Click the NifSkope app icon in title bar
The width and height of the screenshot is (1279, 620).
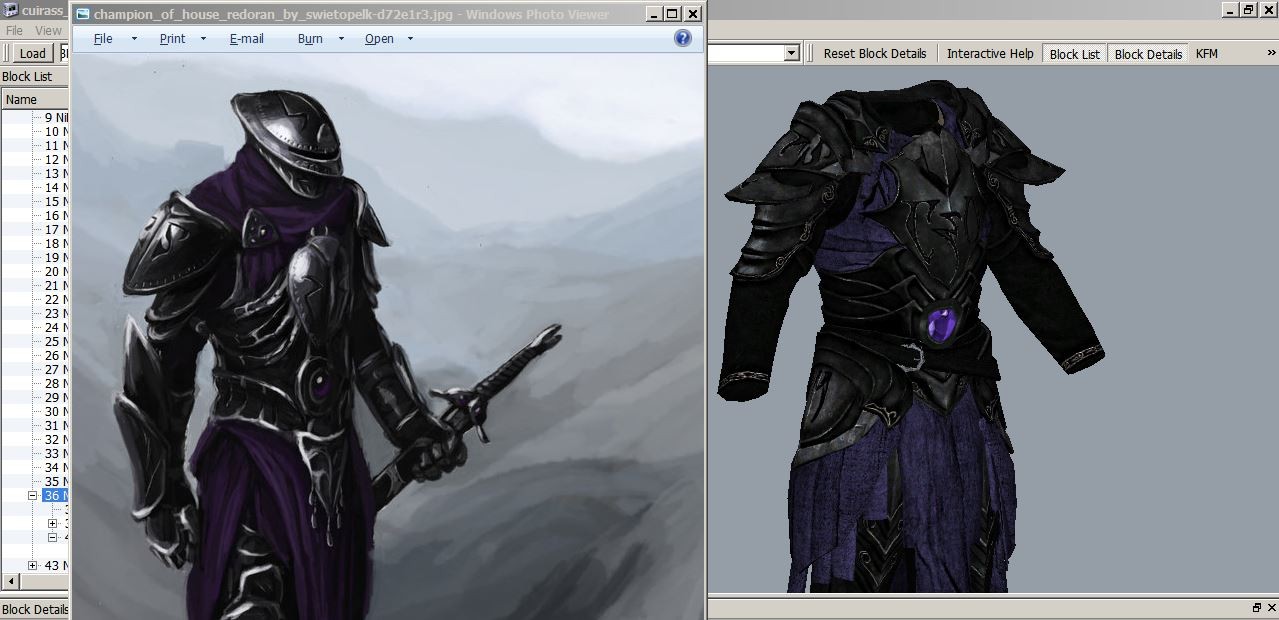click(x=10, y=11)
